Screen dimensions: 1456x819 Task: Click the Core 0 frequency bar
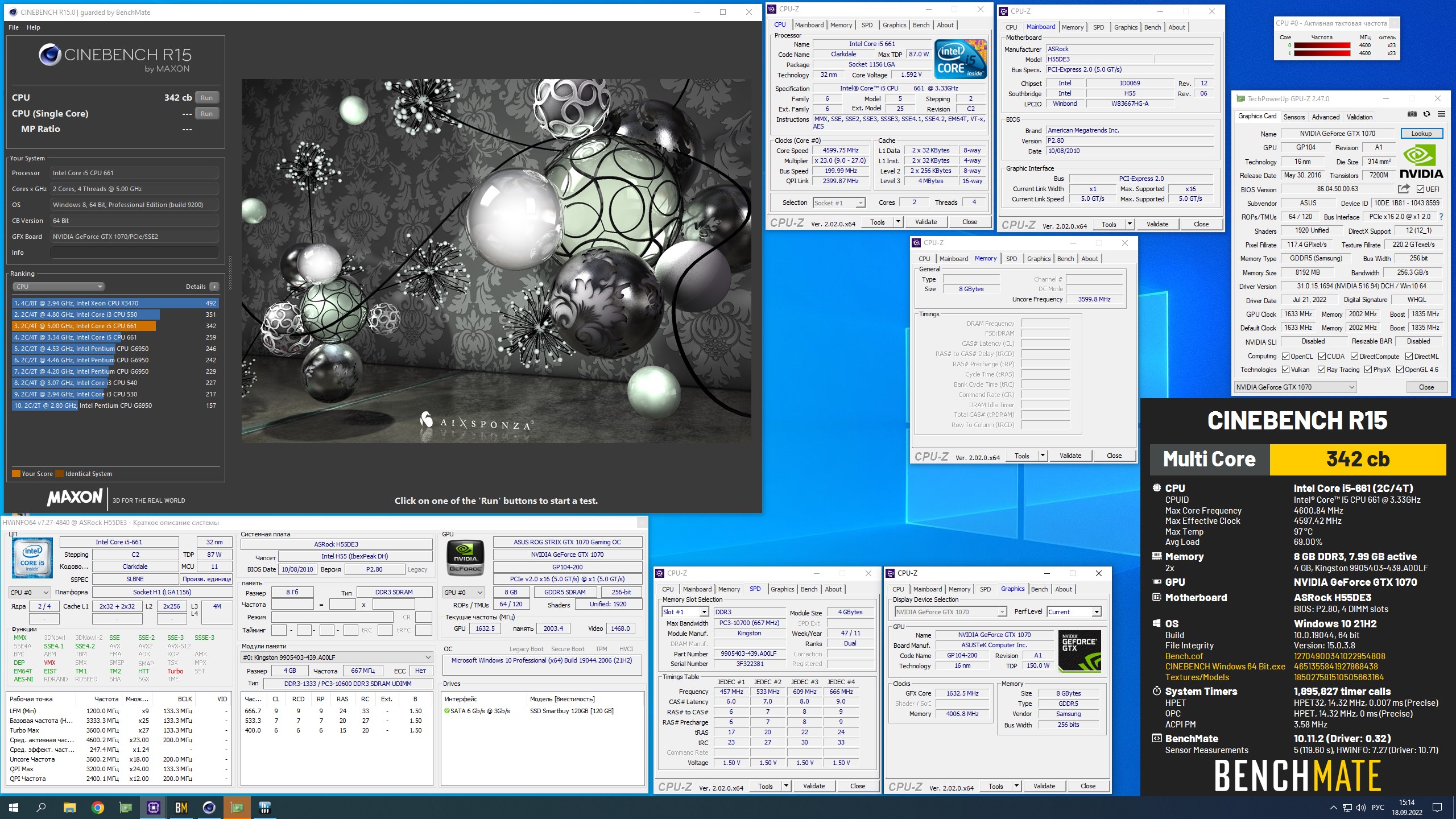click(x=1322, y=45)
